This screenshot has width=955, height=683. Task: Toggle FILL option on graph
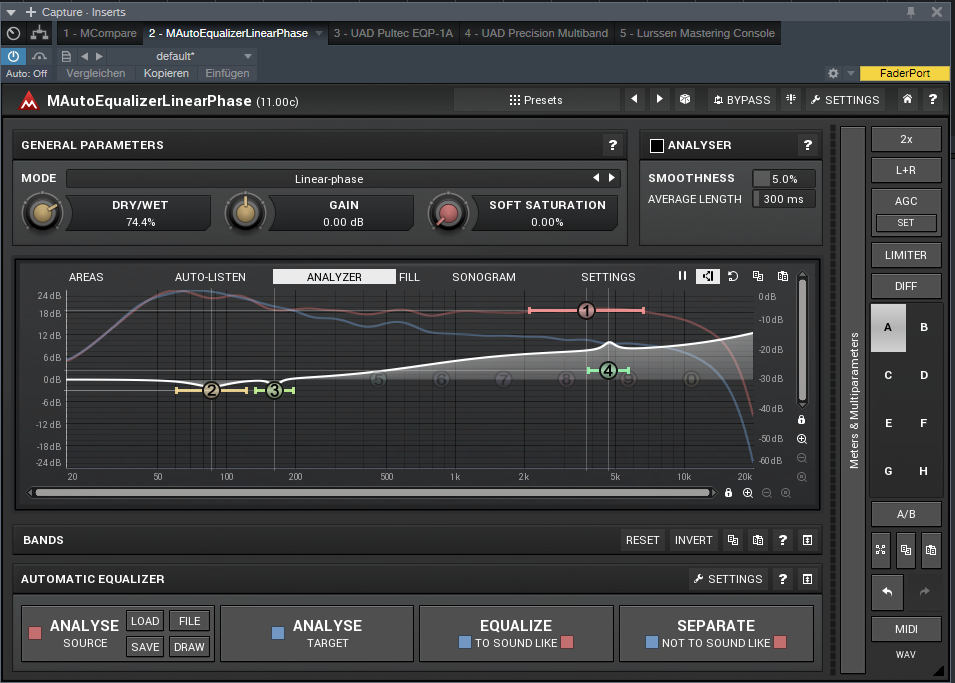[x=409, y=277]
